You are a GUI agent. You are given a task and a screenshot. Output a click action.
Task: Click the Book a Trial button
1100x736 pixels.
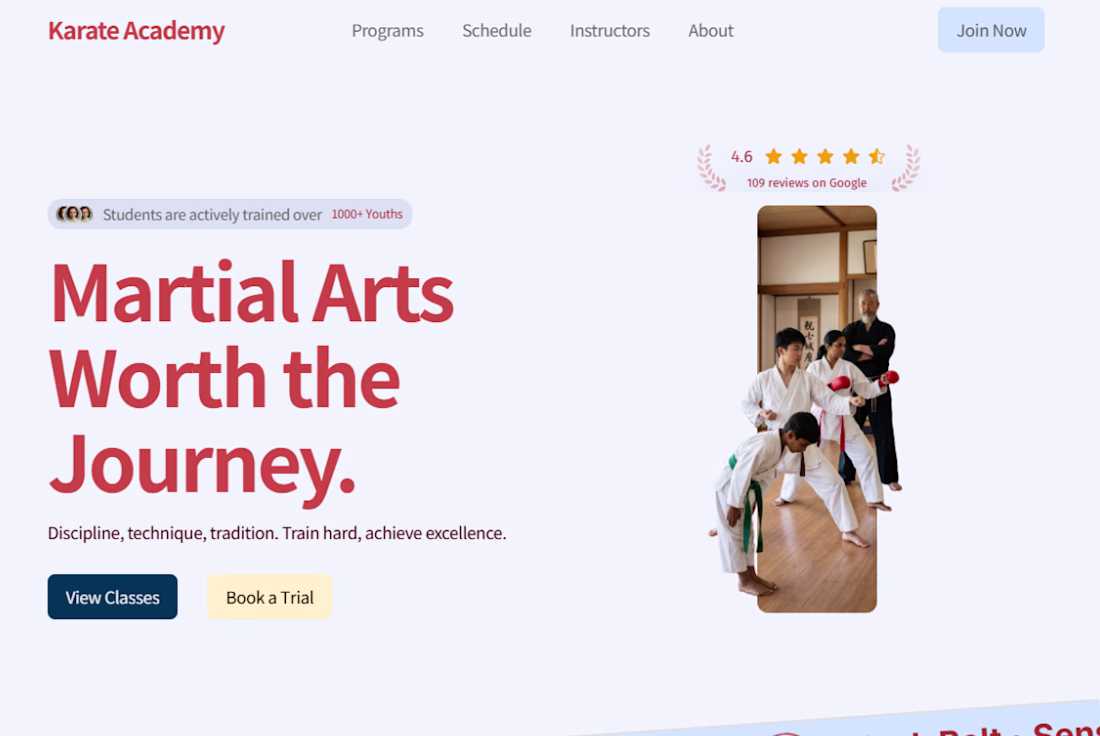pyautogui.click(x=269, y=597)
